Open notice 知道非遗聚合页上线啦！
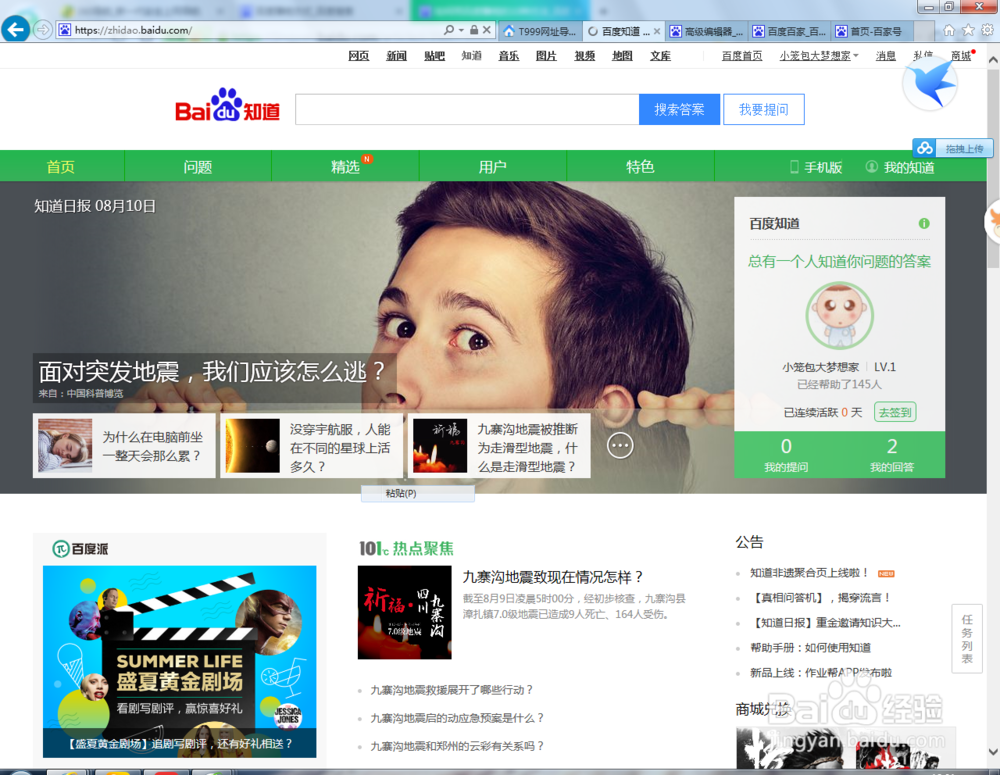 [x=809, y=573]
